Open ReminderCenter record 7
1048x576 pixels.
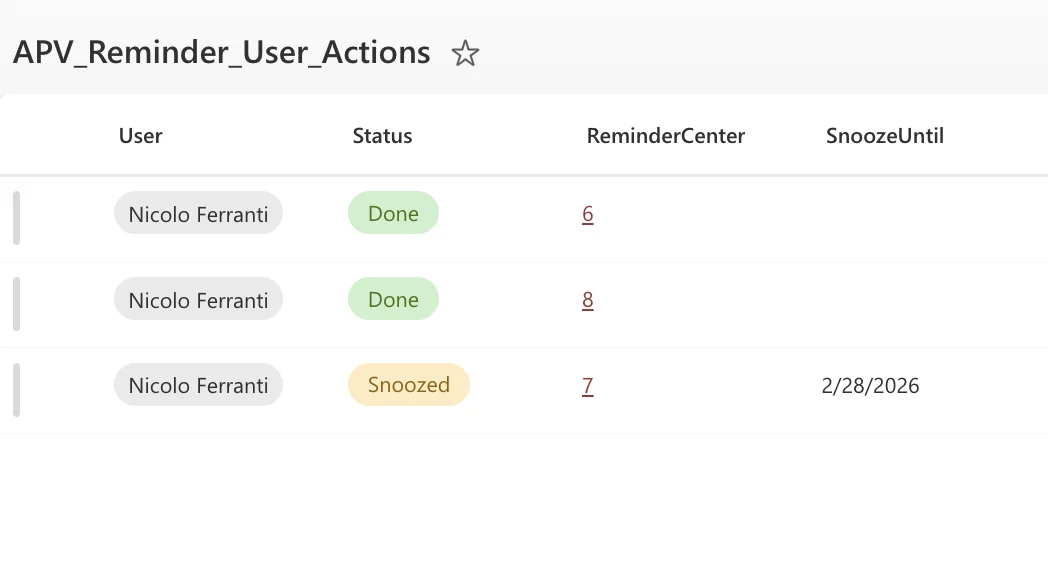point(589,385)
